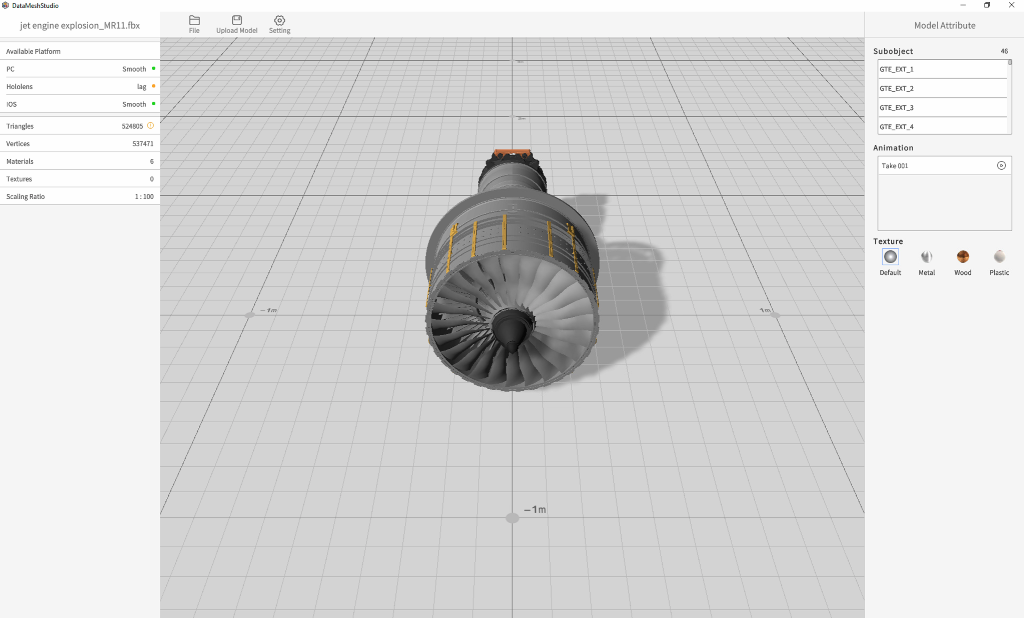Screen dimensions: 1024x618
Task: Play the Take 001 animation
Action: click(1001, 165)
